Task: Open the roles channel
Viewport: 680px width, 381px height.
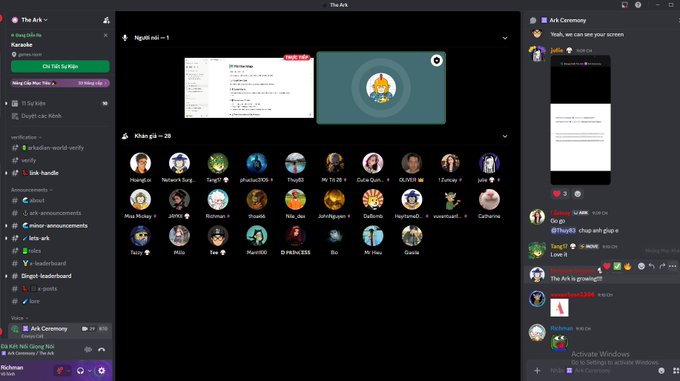Action: click(35, 251)
